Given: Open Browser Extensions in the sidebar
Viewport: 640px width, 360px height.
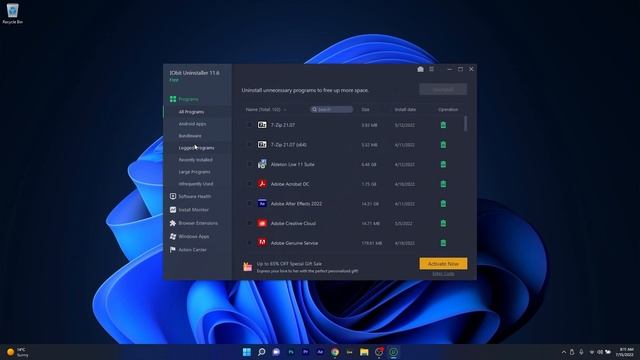Looking at the screenshot, I should (x=198, y=223).
